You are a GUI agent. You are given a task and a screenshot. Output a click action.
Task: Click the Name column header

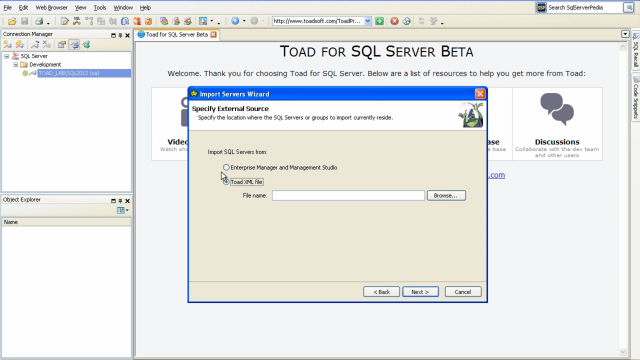click(x=67, y=222)
